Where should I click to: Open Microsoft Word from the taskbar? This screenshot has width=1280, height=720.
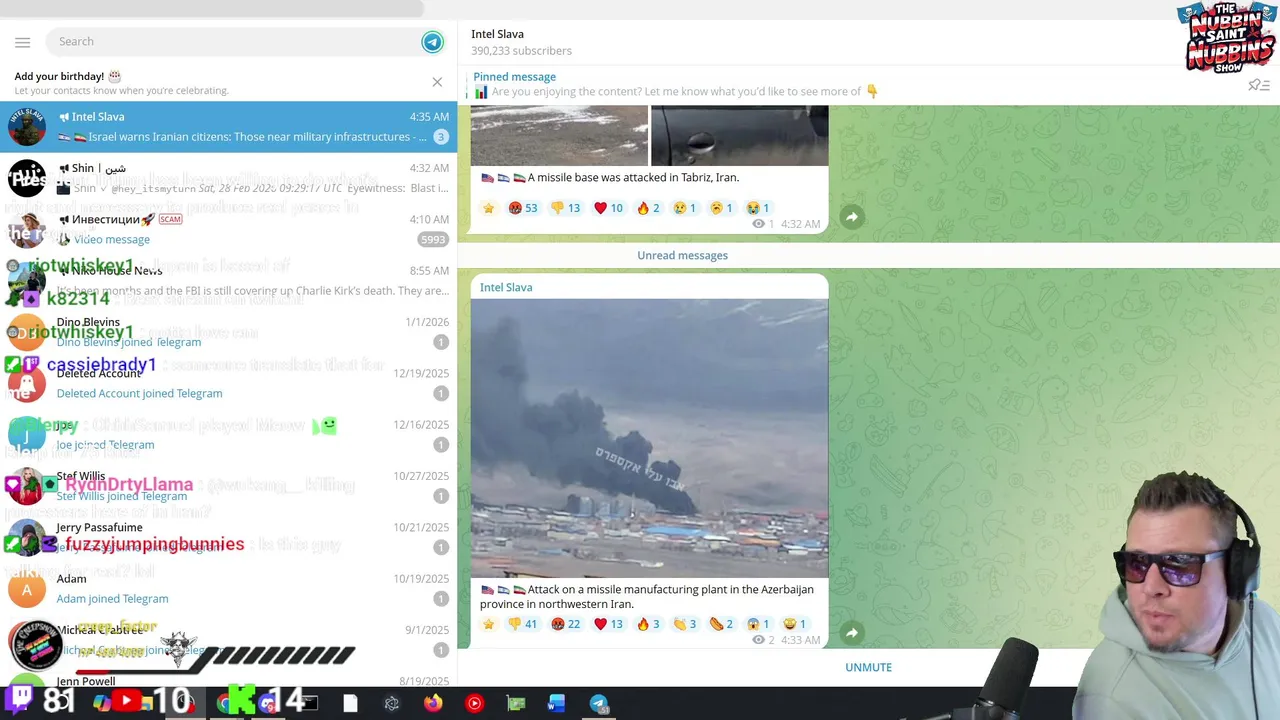click(557, 703)
